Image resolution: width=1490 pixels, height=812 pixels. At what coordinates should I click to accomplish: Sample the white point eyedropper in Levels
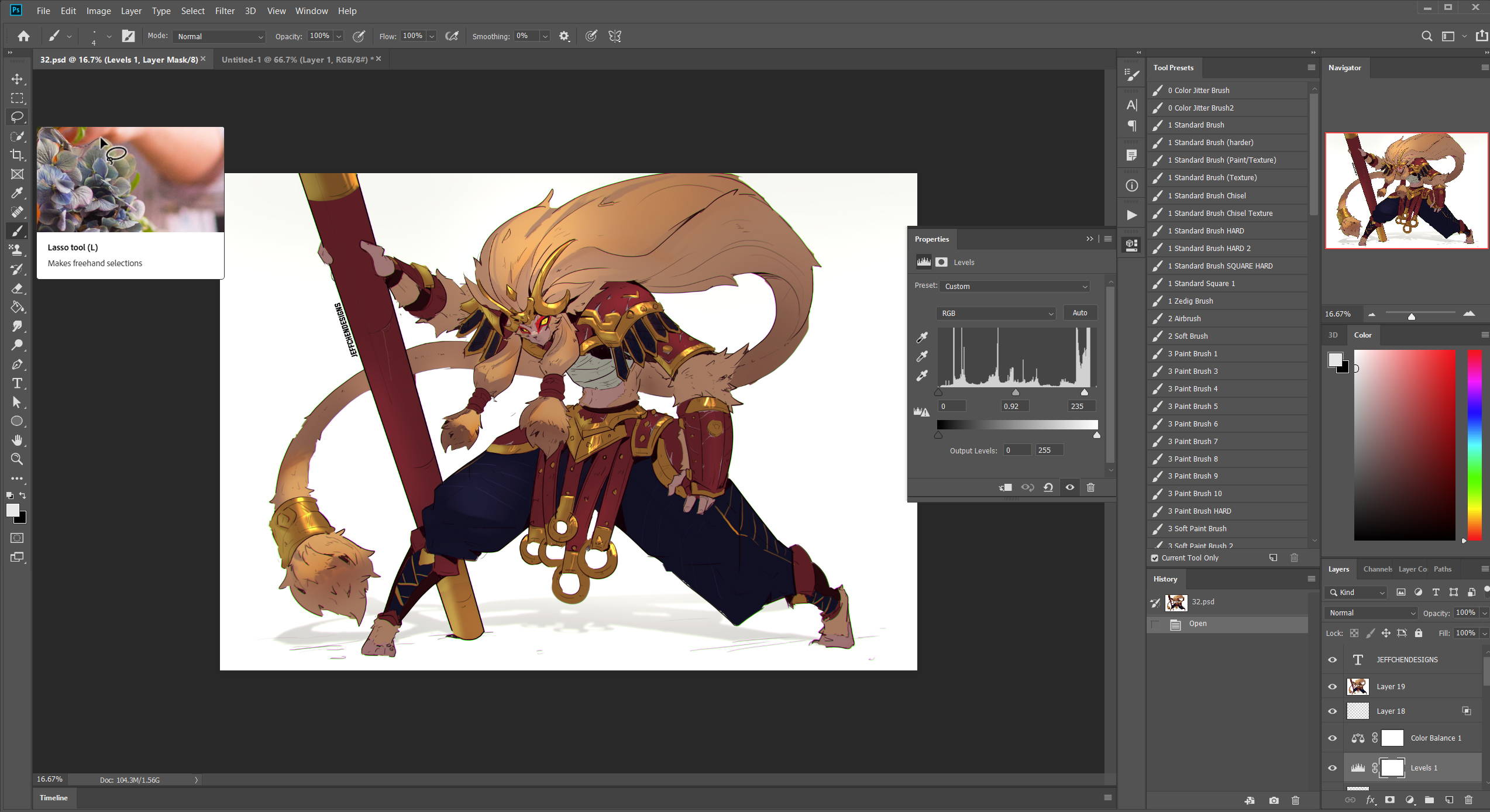point(922,376)
